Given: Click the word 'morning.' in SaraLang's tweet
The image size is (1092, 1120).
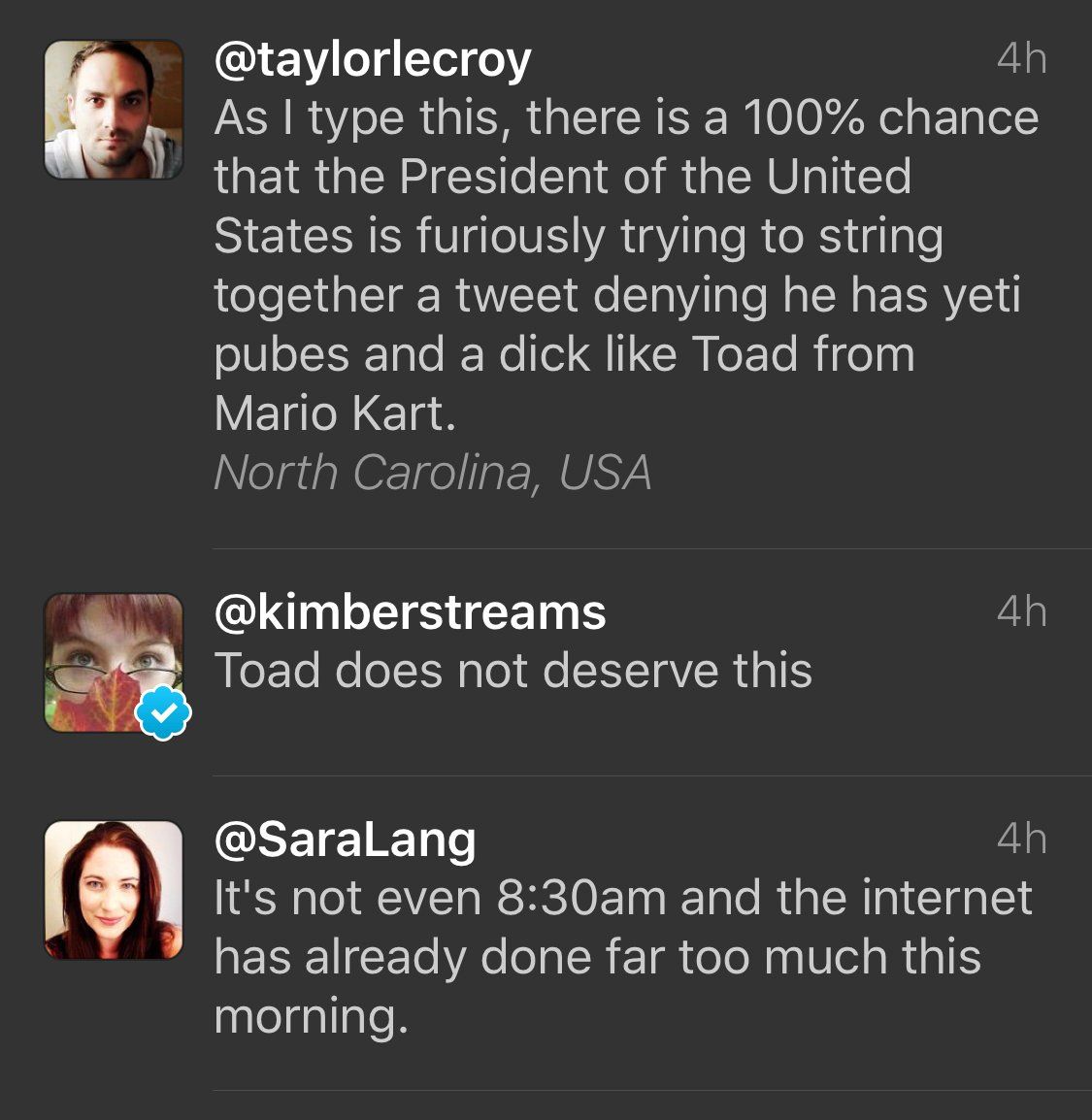Looking at the screenshot, I should coord(311,1016).
